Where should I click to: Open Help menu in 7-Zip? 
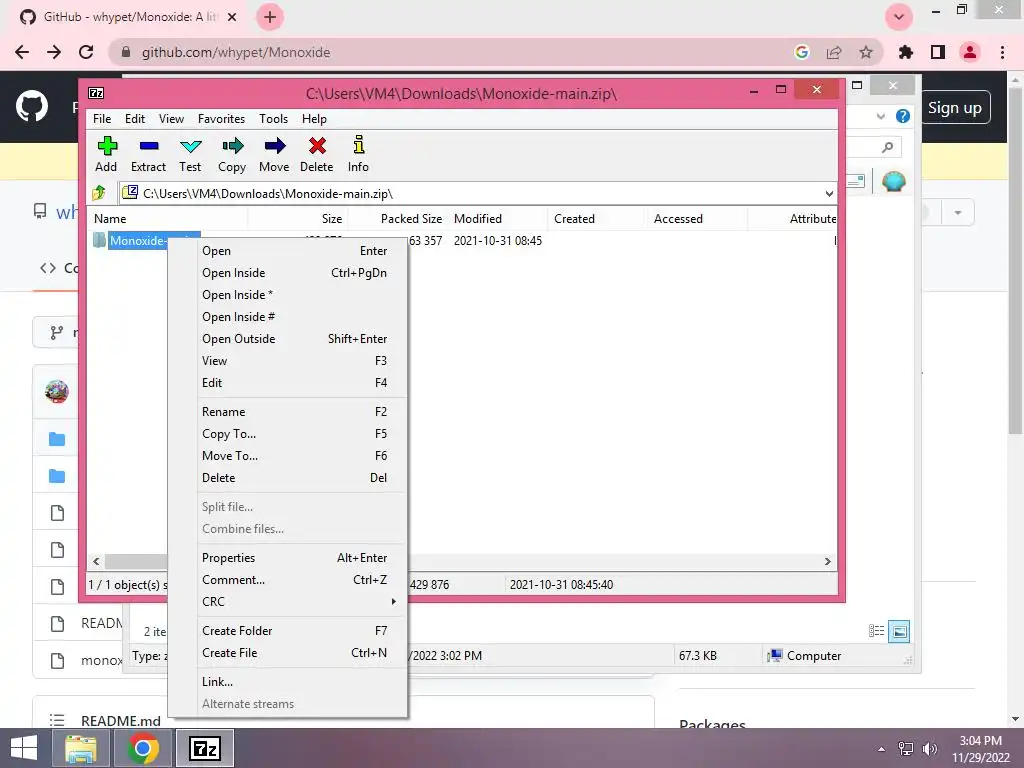point(314,119)
